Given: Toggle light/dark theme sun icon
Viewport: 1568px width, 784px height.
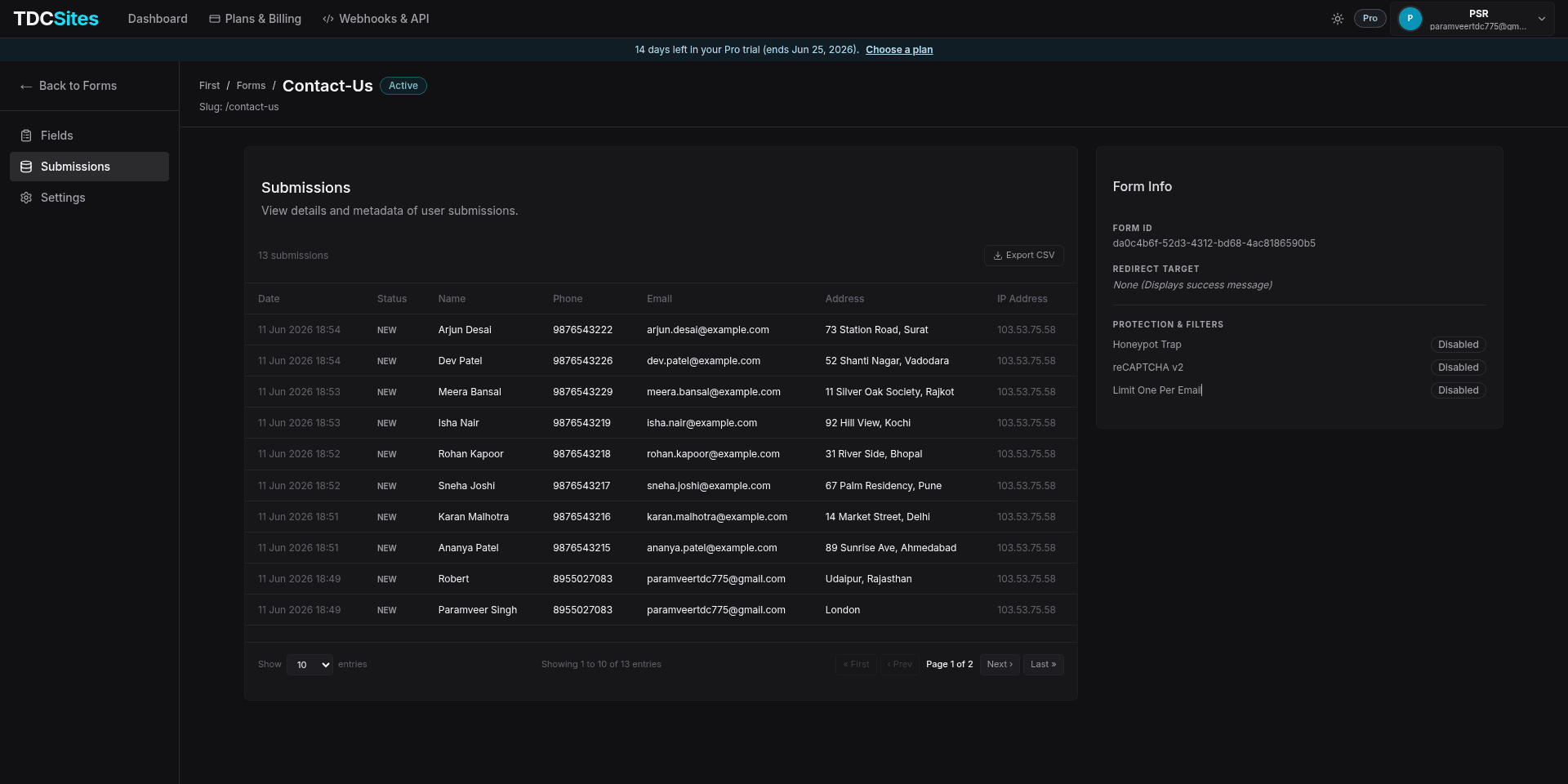Looking at the screenshot, I should [1338, 19].
